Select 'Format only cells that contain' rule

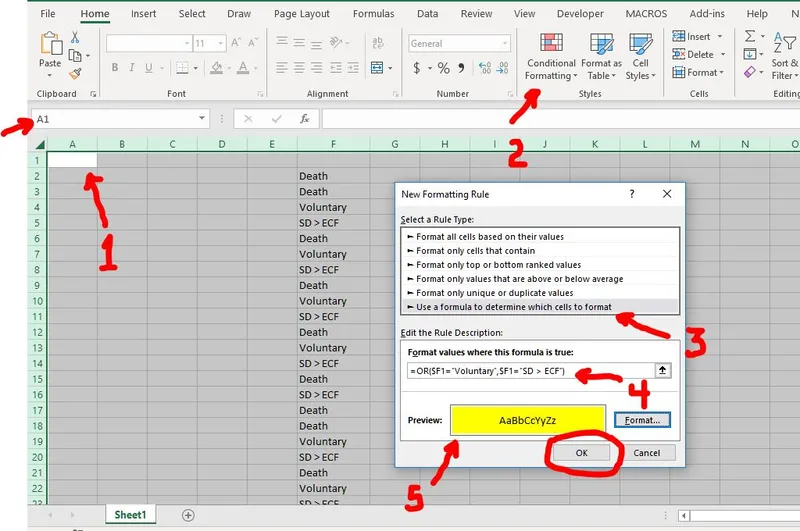point(540,250)
